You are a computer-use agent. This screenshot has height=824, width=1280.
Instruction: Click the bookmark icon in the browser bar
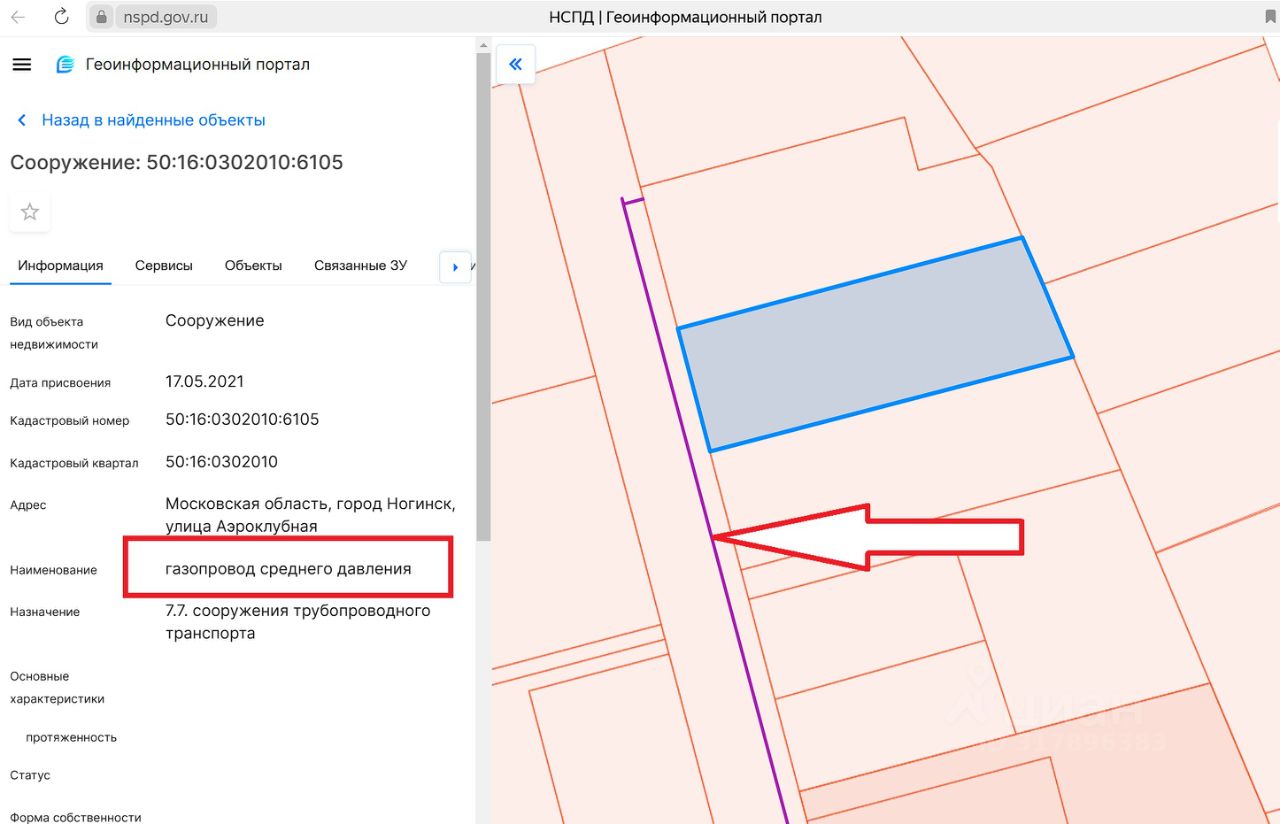1270,17
